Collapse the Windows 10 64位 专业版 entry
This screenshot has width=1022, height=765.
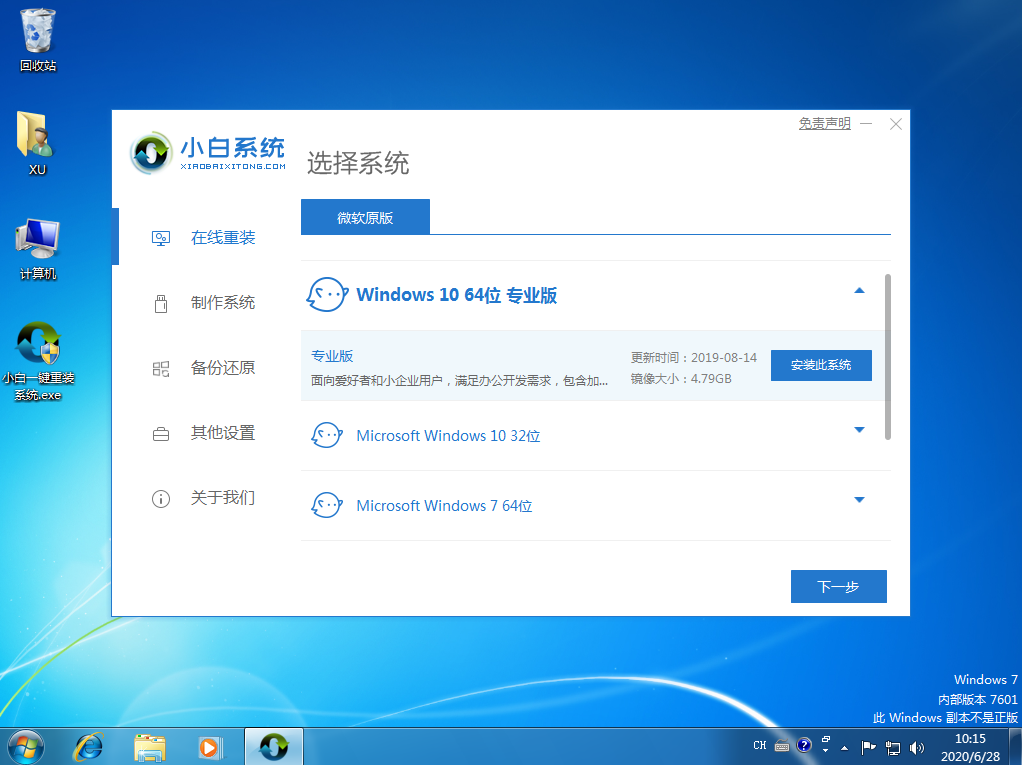click(x=859, y=290)
